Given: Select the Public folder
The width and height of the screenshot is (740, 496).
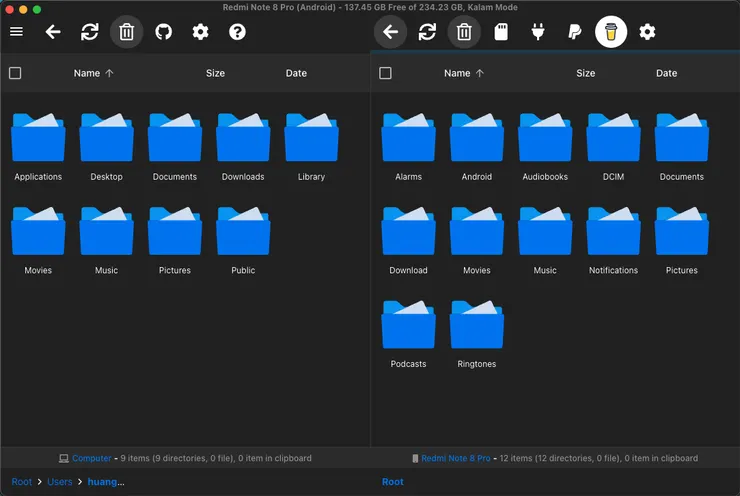Looking at the screenshot, I should coord(243,241).
